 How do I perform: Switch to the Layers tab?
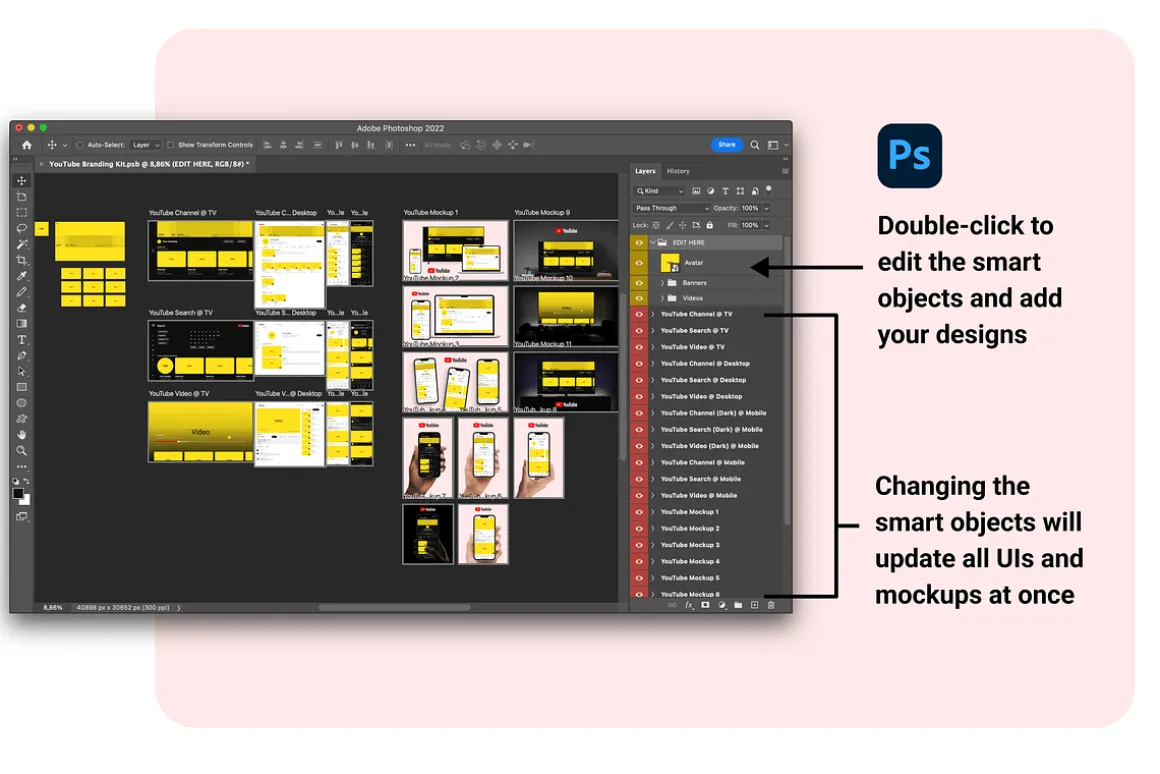645,171
